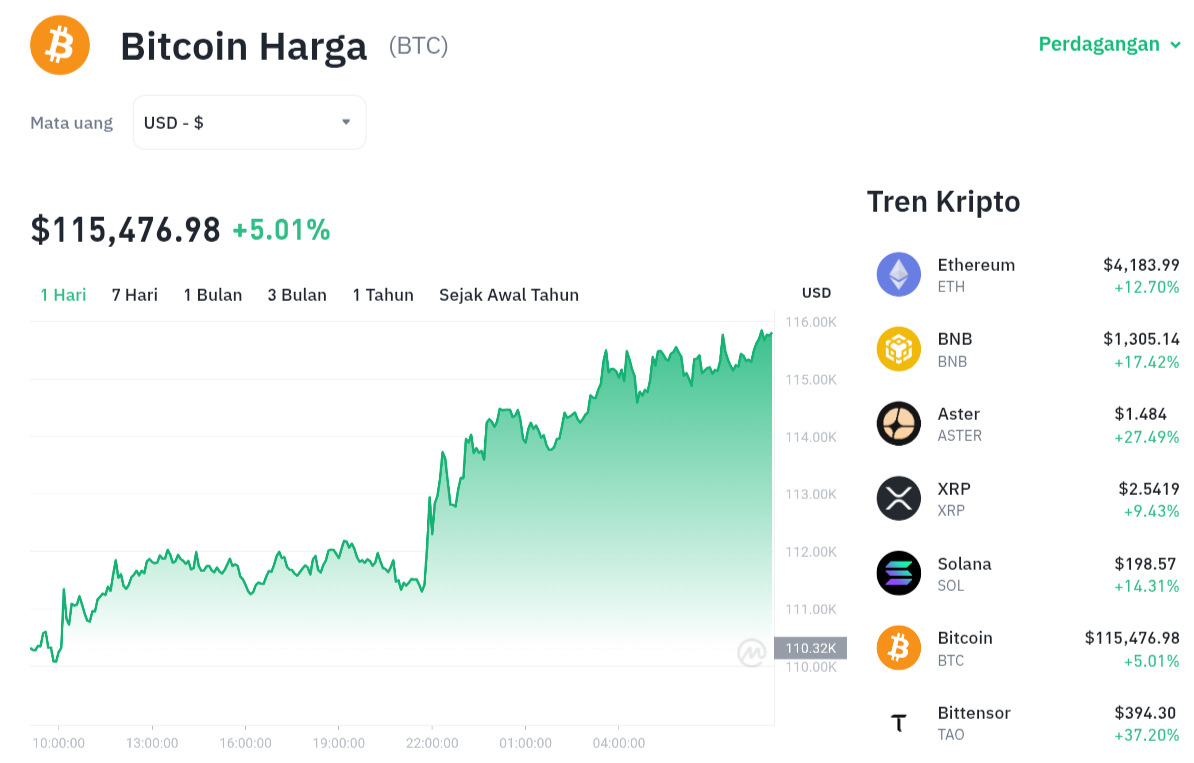Click the Ethereum coin icon
1194x763 pixels.
(x=898, y=274)
